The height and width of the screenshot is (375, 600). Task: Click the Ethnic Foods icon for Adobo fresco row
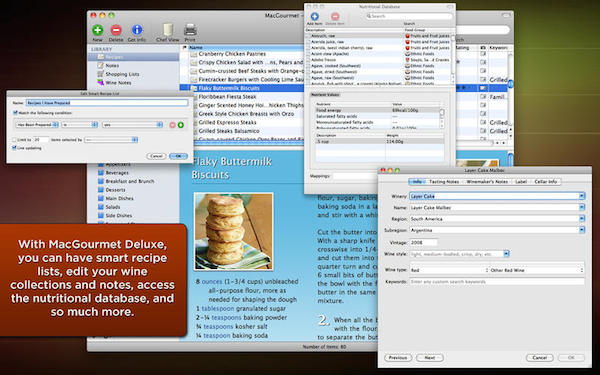408,60
